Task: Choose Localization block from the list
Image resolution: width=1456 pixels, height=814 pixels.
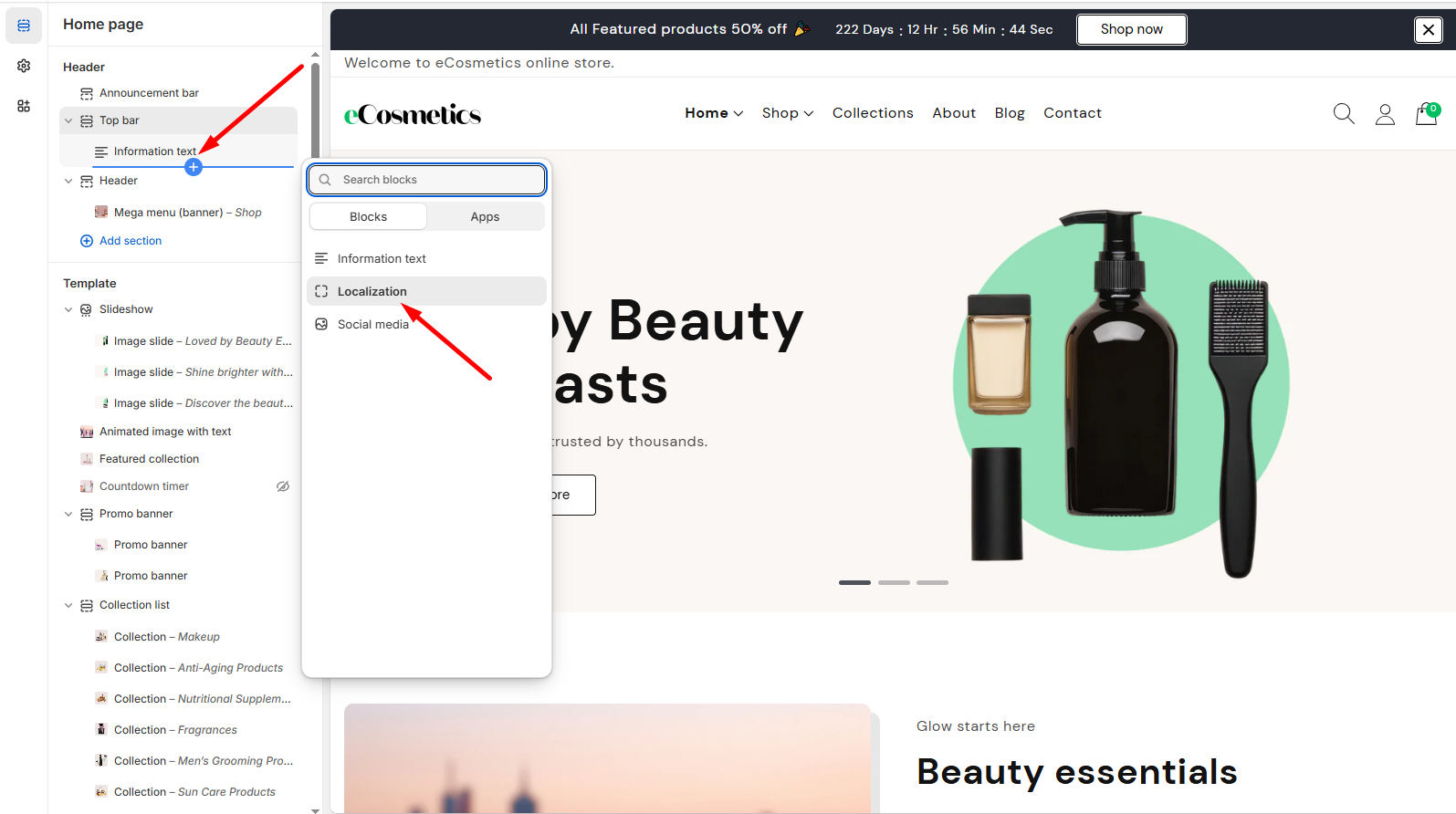Action: point(427,291)
